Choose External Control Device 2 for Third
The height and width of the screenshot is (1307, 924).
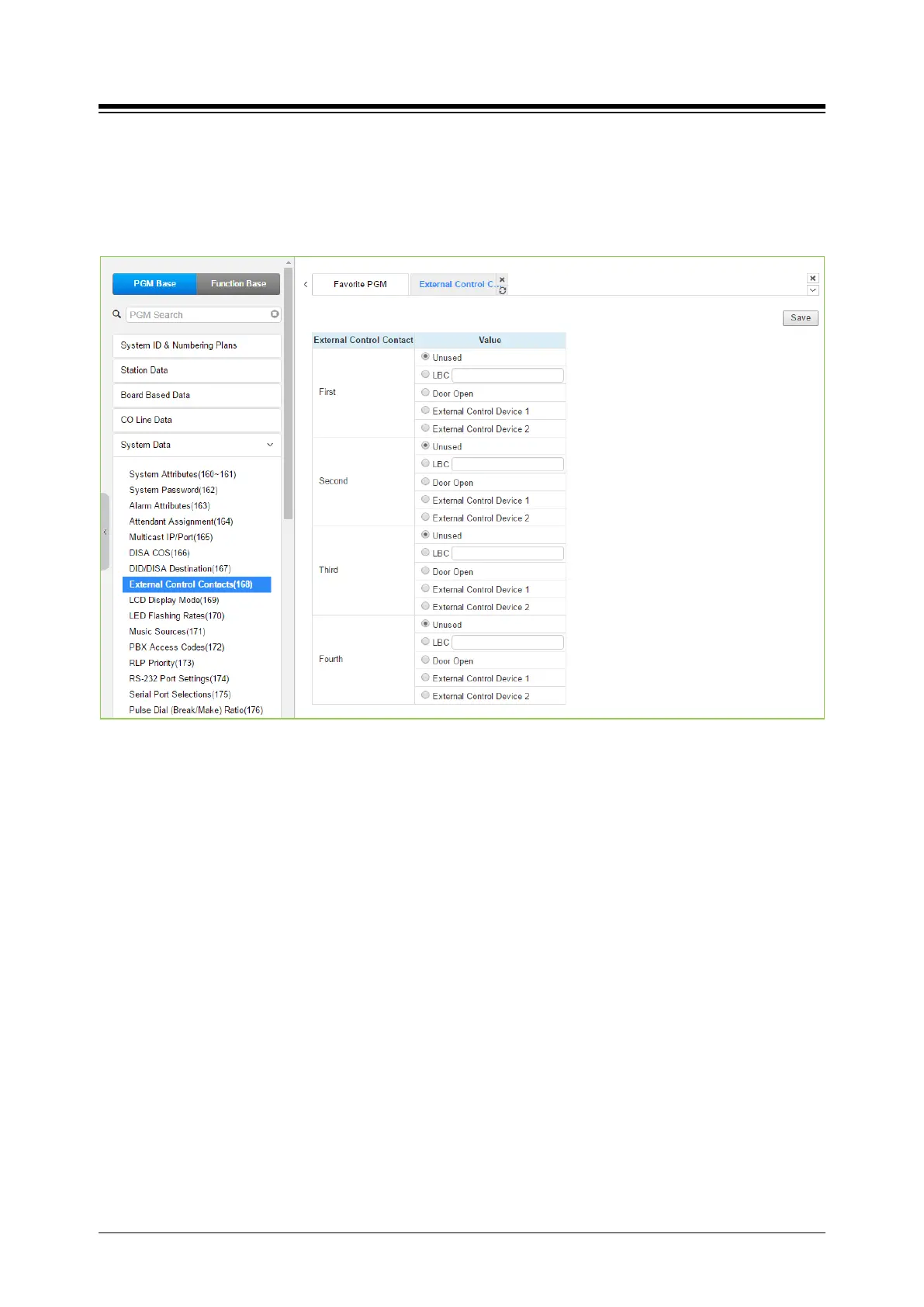tap(425, 606)
